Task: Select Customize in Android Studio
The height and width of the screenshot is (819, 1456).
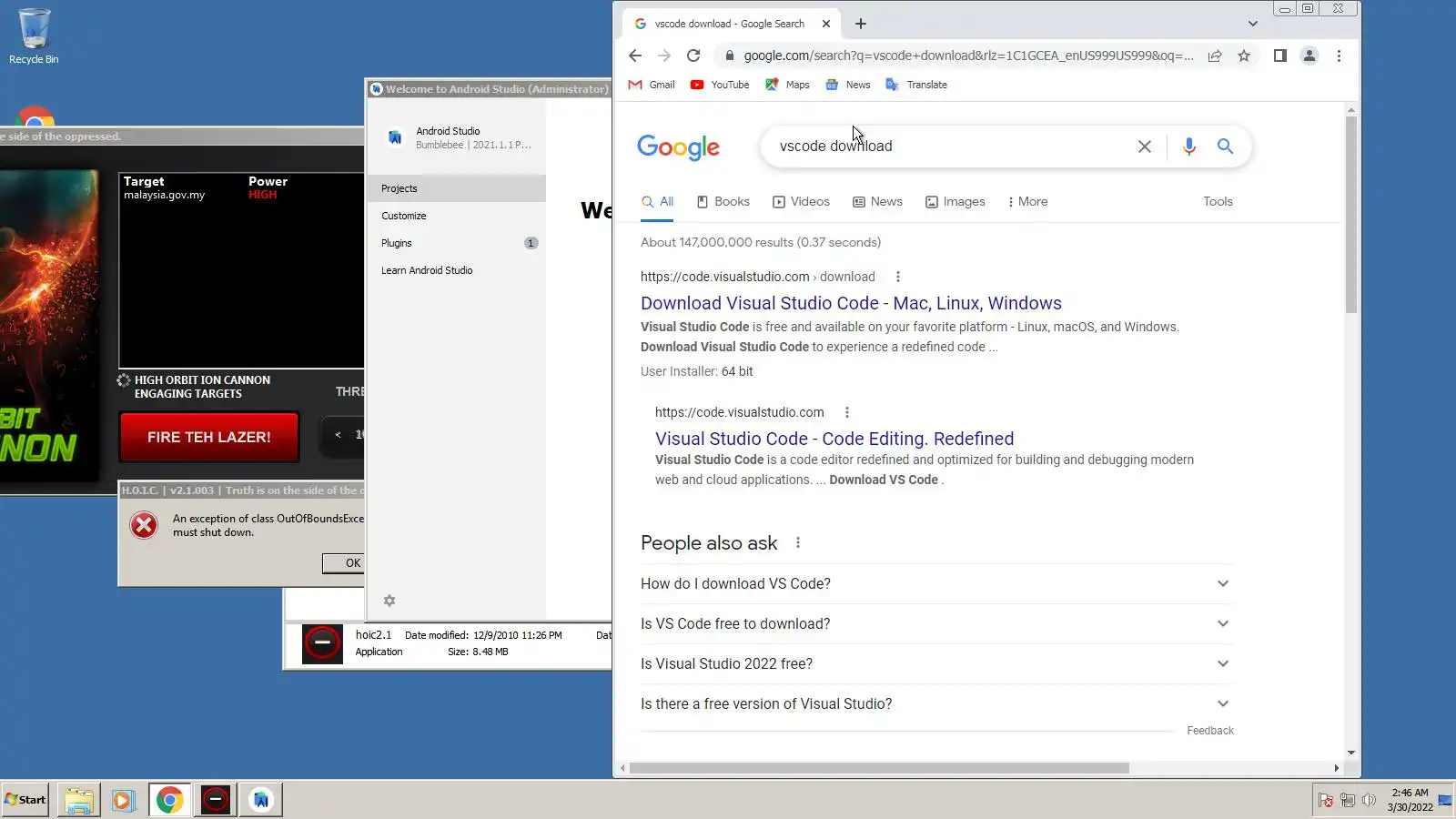Action: (456, 216)
